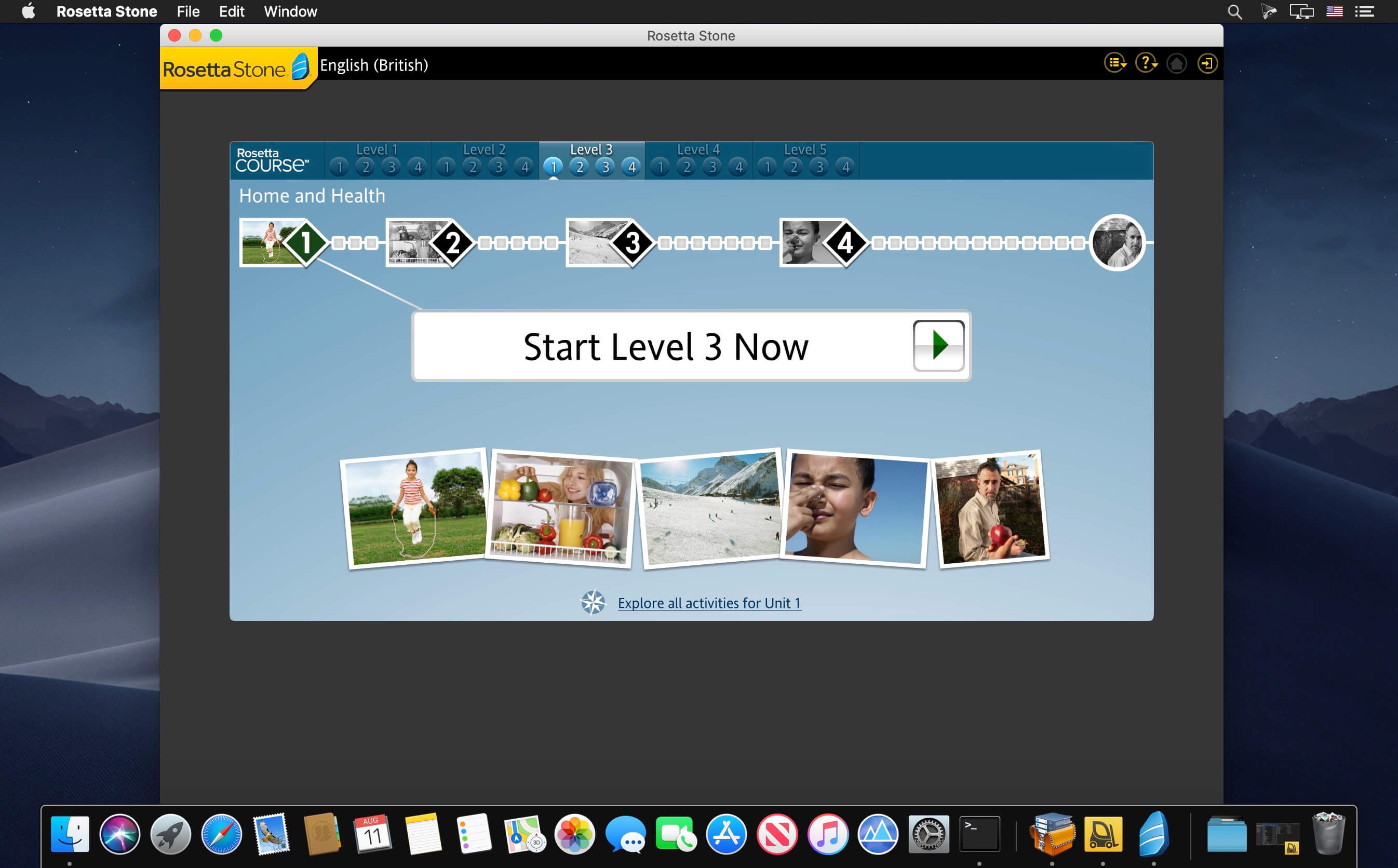Click the compass star icon beside Explore link
The height and width of the screenshot is (868, 1398).
tap(593, 602)
